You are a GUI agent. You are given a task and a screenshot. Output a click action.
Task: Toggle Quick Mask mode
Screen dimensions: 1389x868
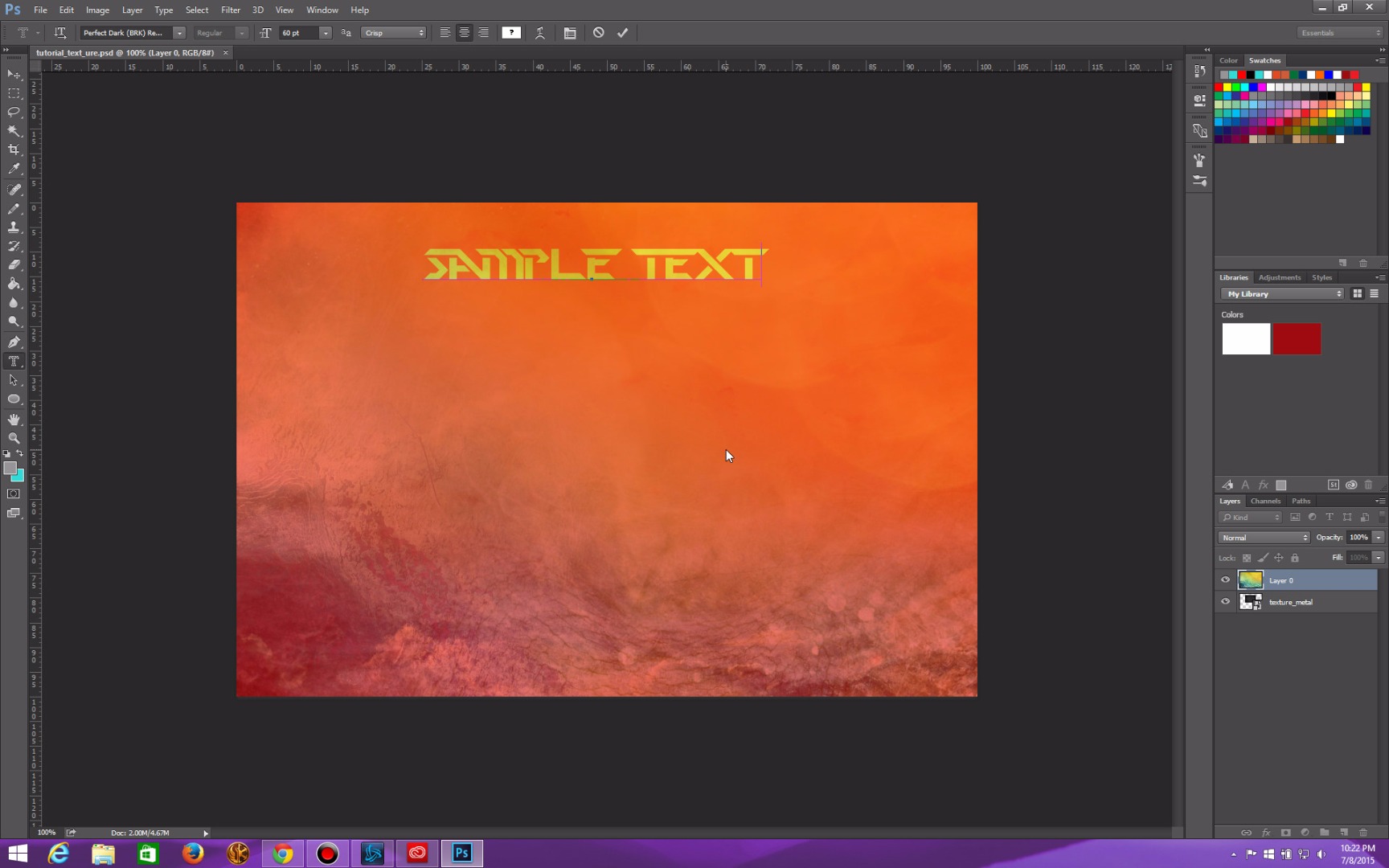pyautogui.click(x=14, y=493)
